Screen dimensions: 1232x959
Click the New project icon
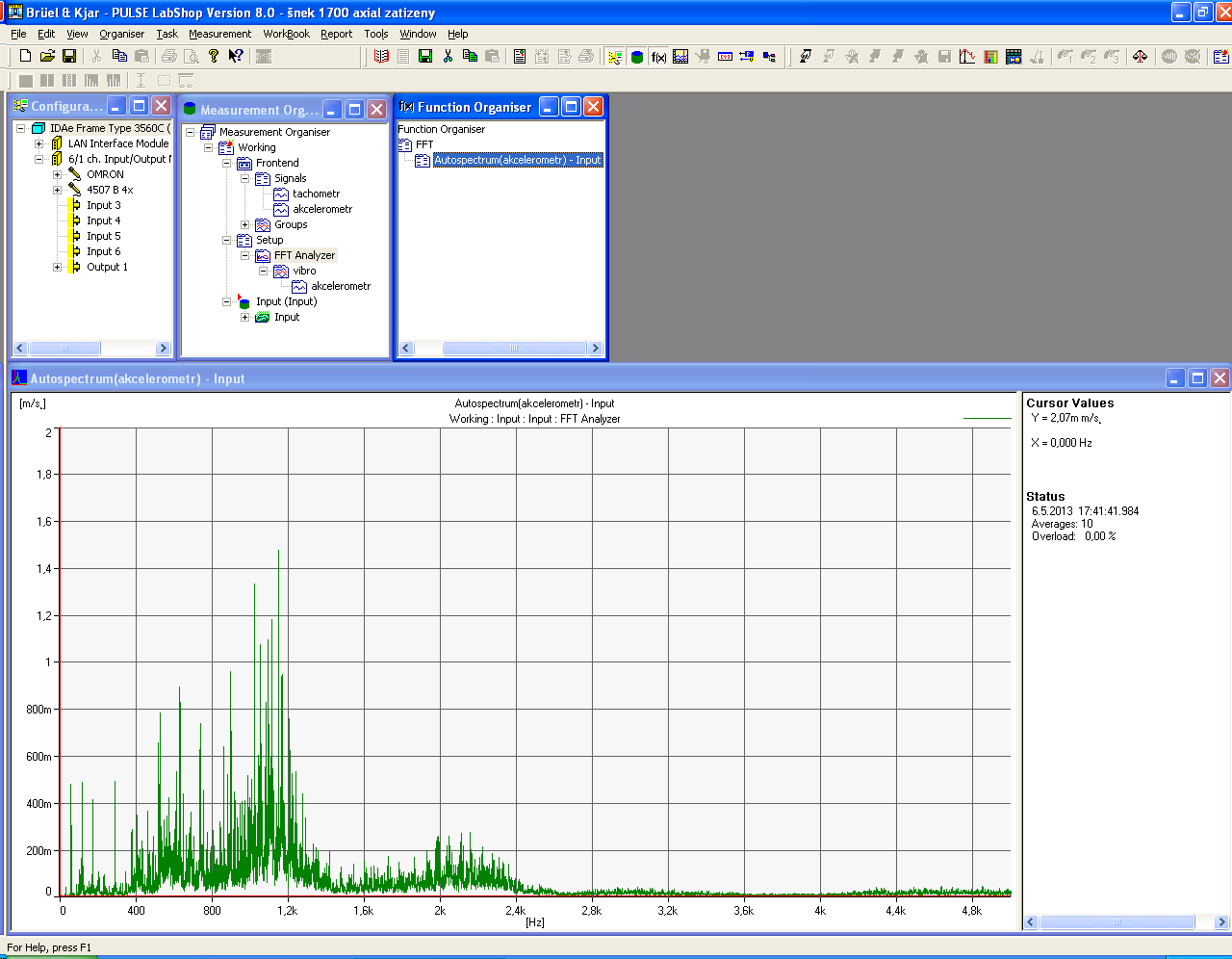point(26,57)
